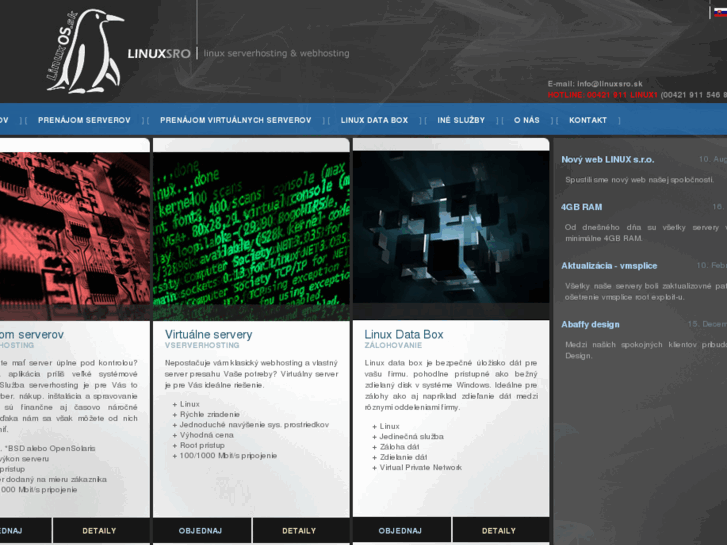Image resolution: width=727 pixels, height=545 pixels.
Task: Click the red HOTLINE phone number text
Action: click(602, 95)
